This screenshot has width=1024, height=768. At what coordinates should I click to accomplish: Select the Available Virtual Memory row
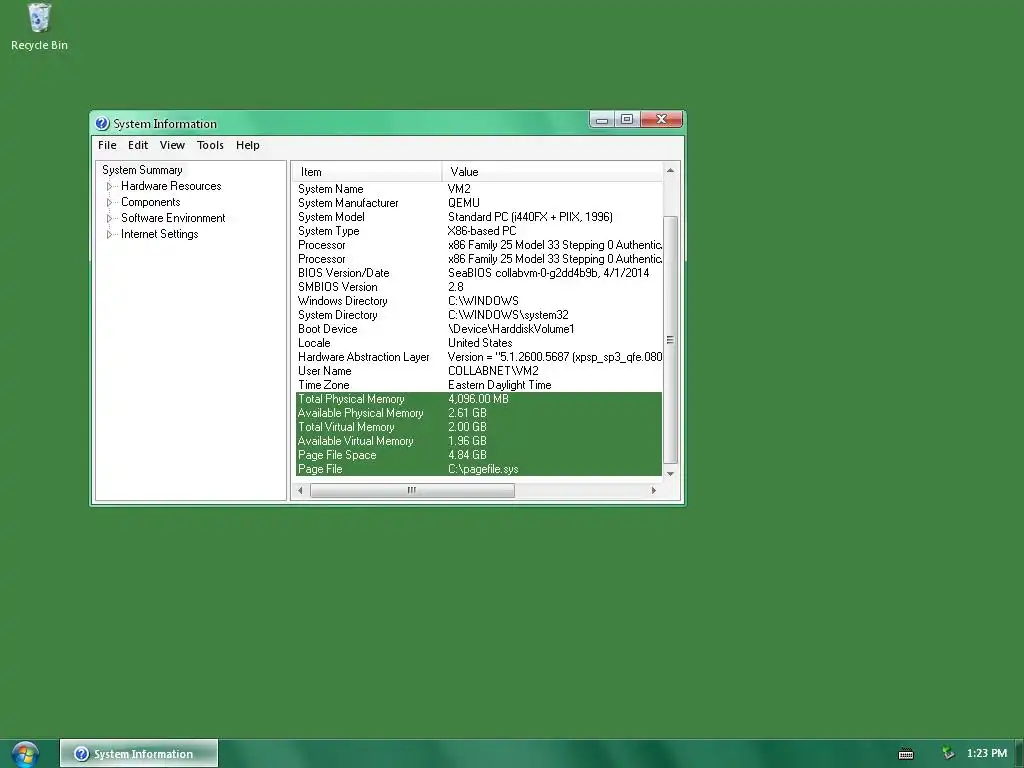pyautogui.click(x=478, y=441)
